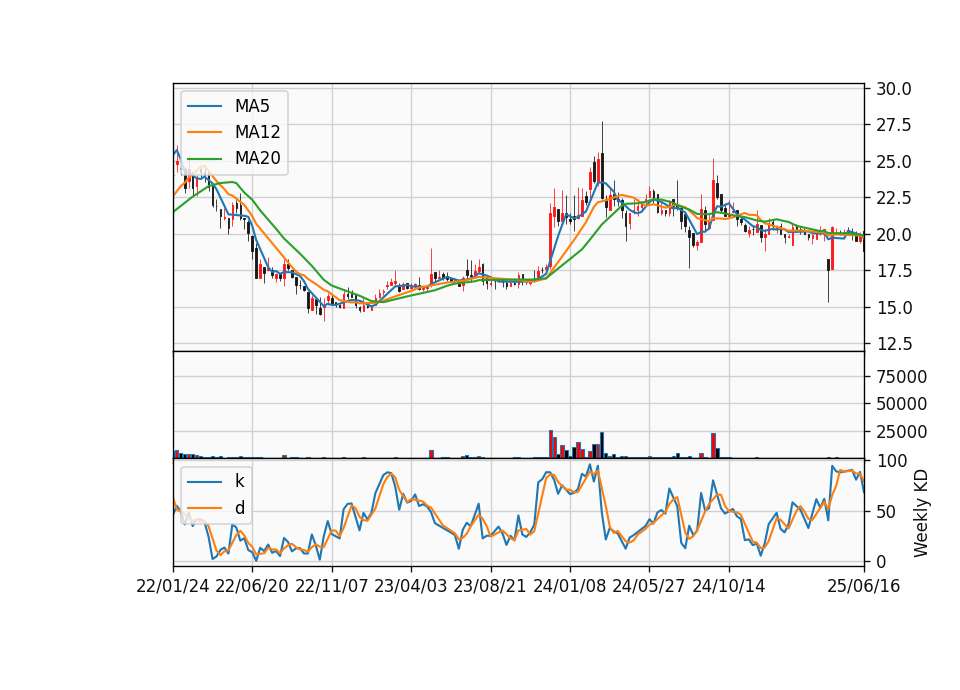Viewport: 960px width, 690px height.
Task: Click the 27.5 price axis value
Action: [894, 126]
